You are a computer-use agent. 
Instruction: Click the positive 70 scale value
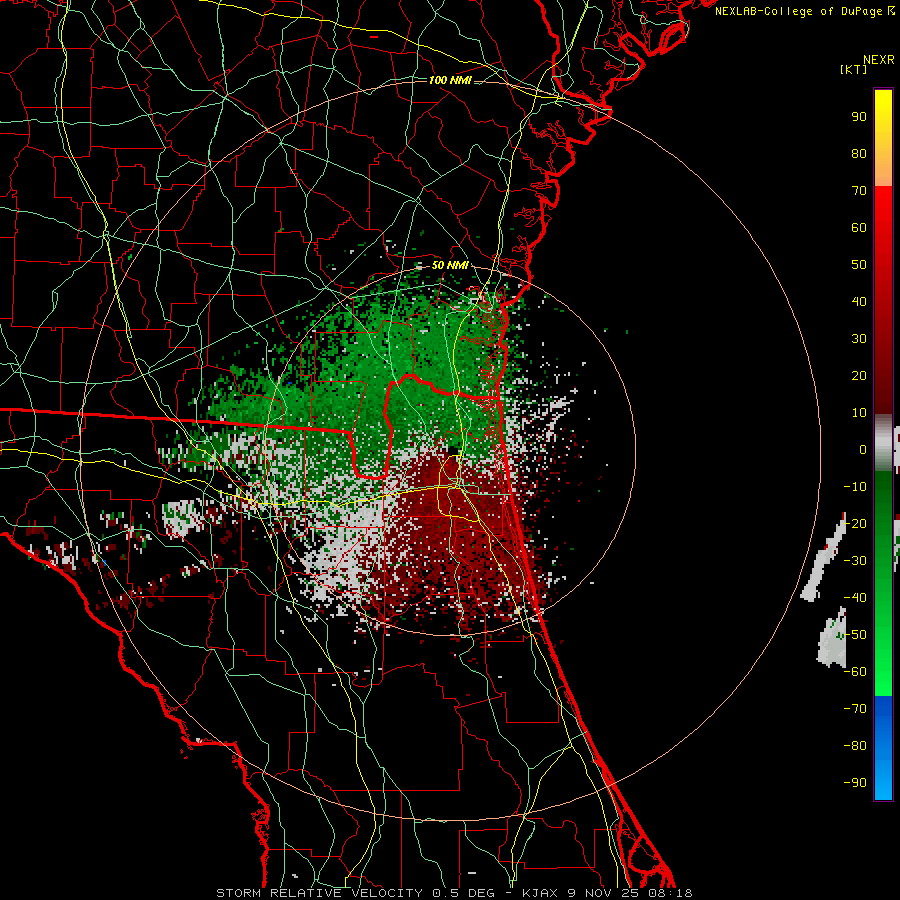coord(859,191)
